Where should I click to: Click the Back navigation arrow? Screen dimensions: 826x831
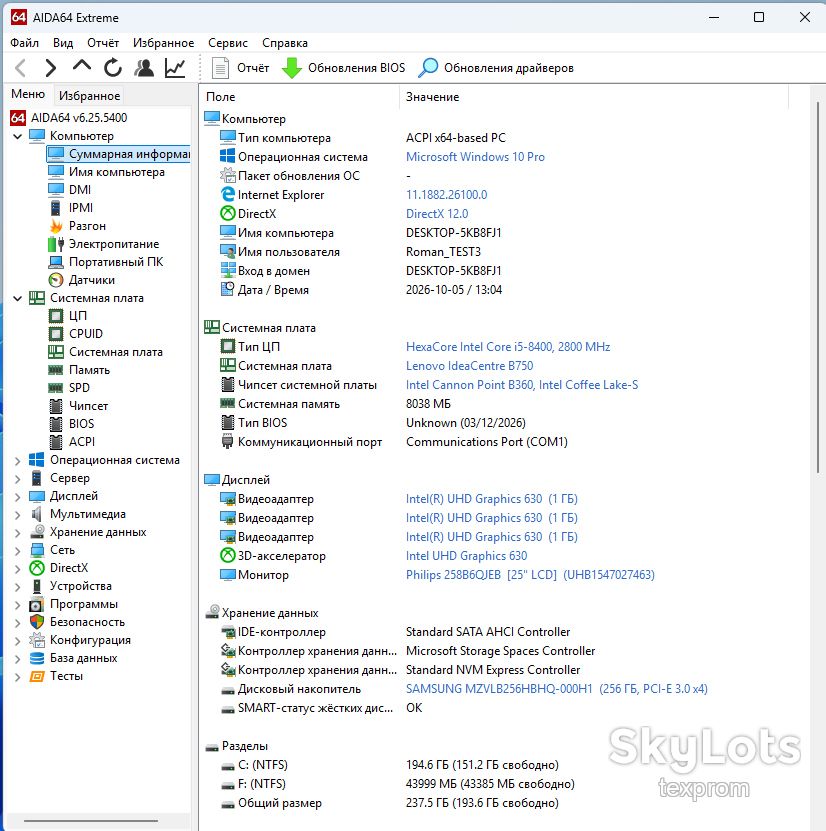pos(21,68)
